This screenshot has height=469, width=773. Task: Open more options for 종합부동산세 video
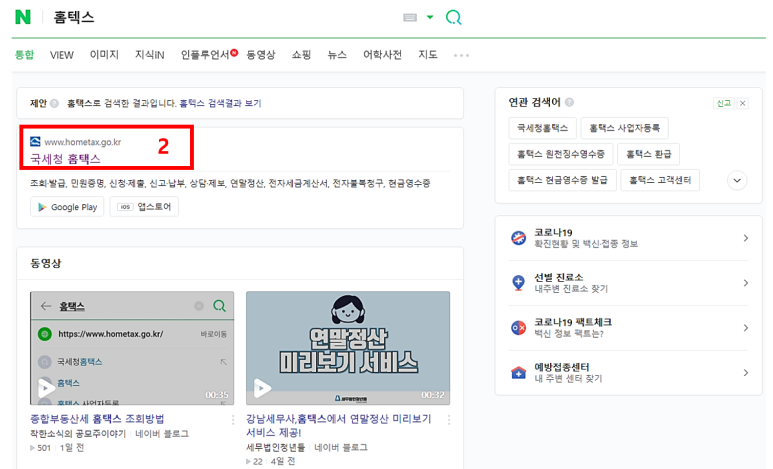point(233,420)
